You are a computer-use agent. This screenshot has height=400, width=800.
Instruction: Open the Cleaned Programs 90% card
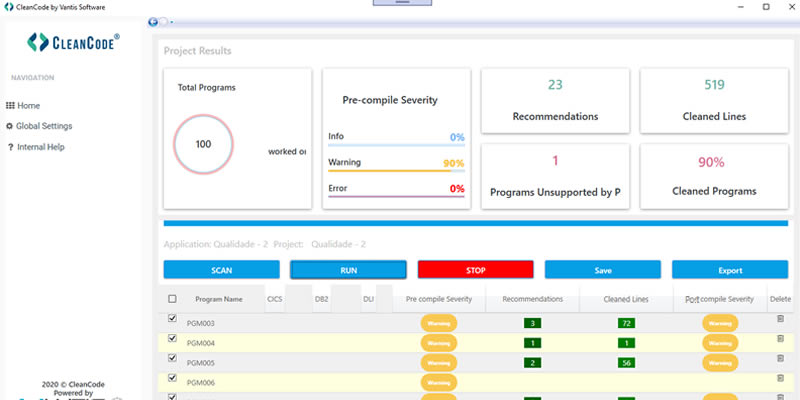coord(714,177)
